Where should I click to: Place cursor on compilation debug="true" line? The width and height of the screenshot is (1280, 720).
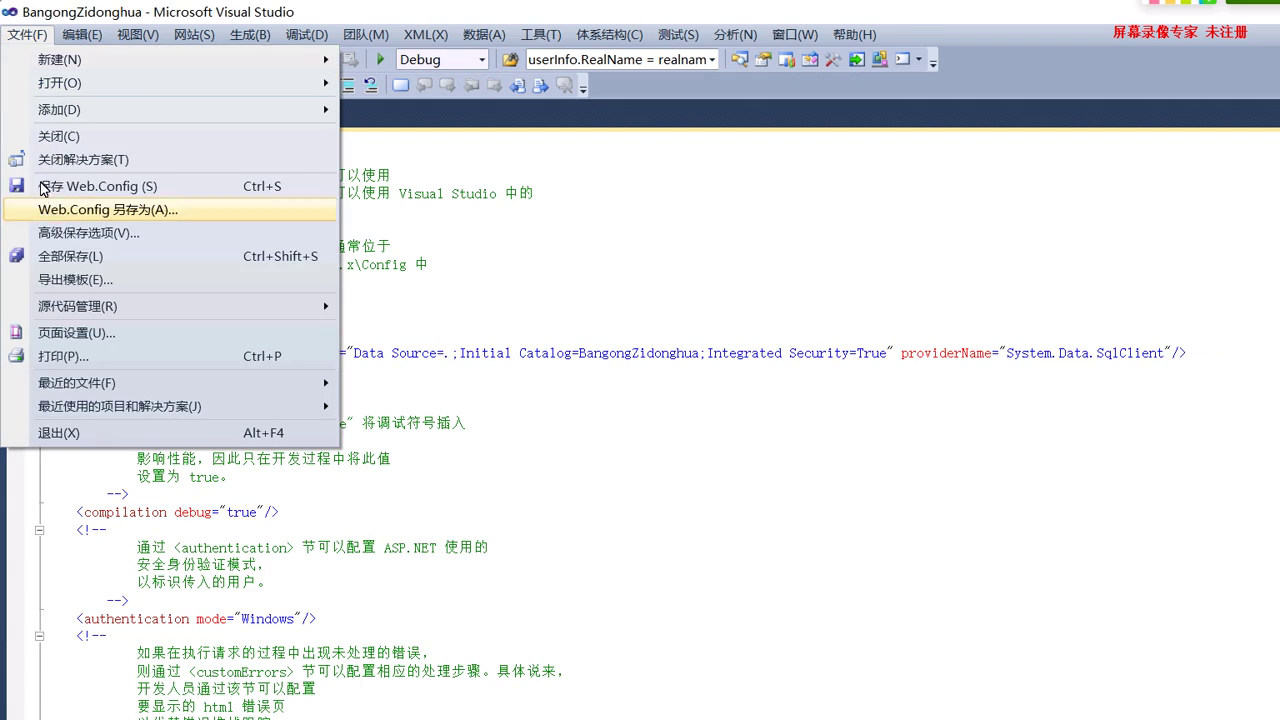click(177, 512)
